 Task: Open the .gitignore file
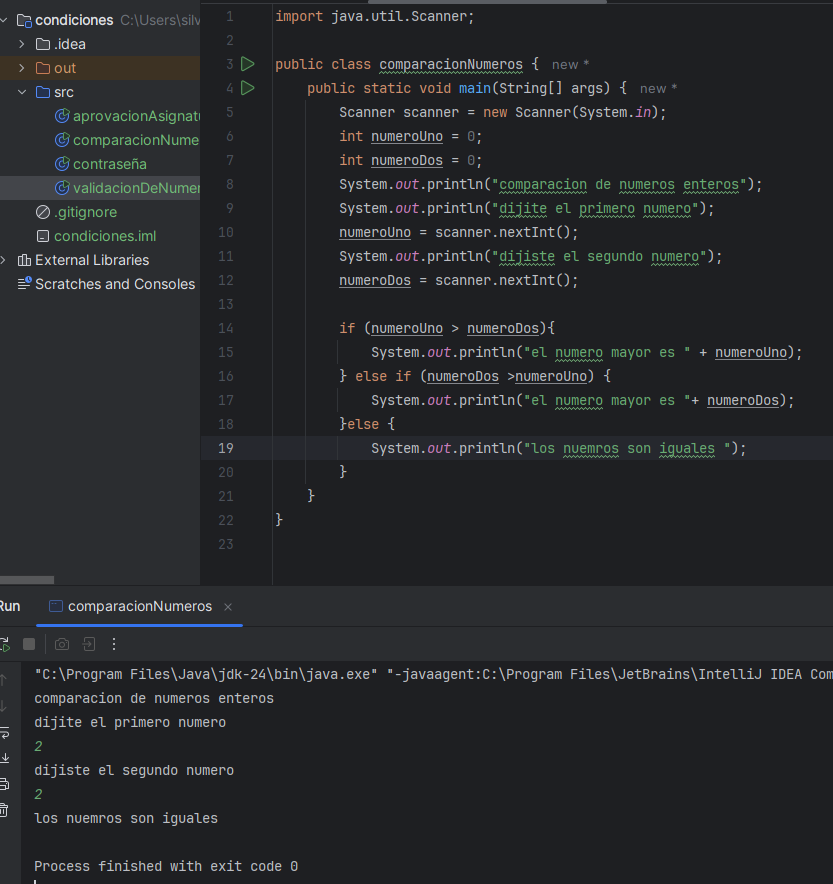point(77,212)
